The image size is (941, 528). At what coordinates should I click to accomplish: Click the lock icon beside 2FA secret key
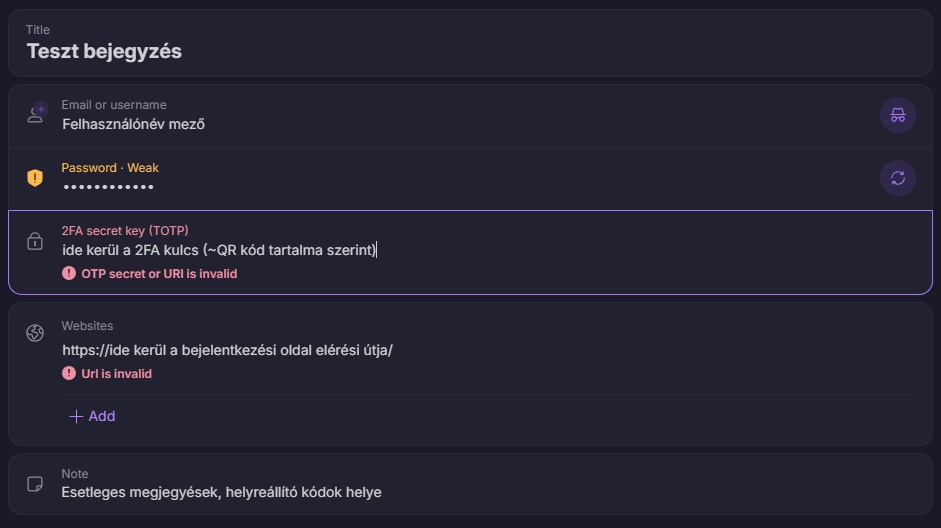[35, 241]
